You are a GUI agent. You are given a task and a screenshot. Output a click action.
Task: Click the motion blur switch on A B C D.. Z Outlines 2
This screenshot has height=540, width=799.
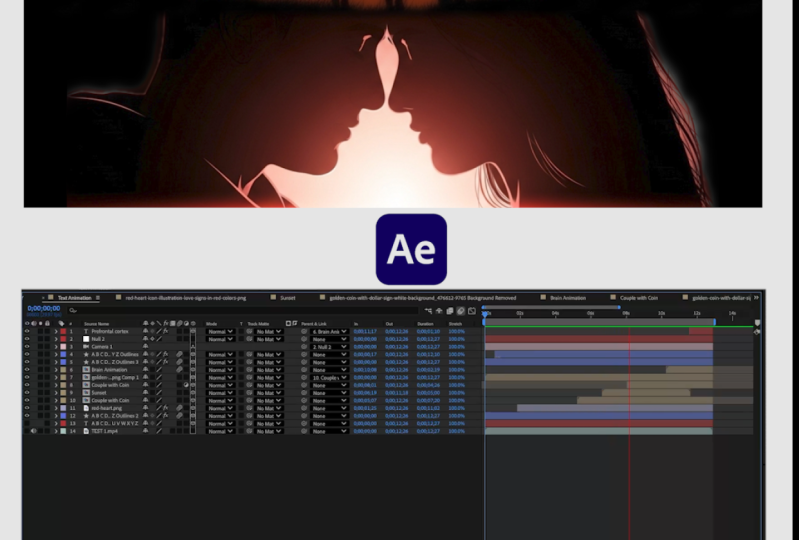(179, 416)
